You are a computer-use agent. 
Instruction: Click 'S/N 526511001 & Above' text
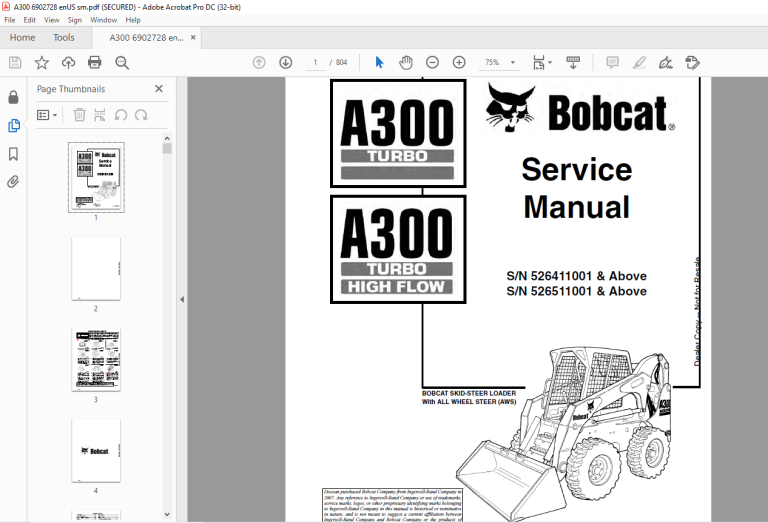coord(576,291)
